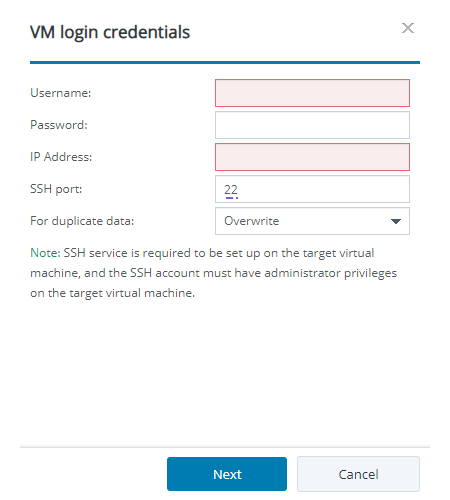Click the SSH port field
This screenshot has width=450, height=500.
[x=312, y=189]
